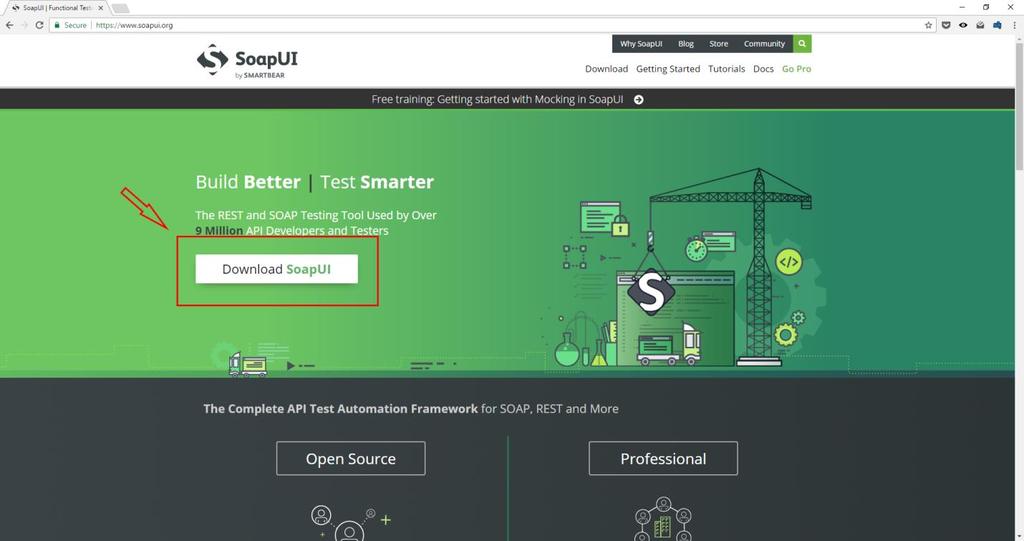Click the Pocket extension icon

point(946,25)
